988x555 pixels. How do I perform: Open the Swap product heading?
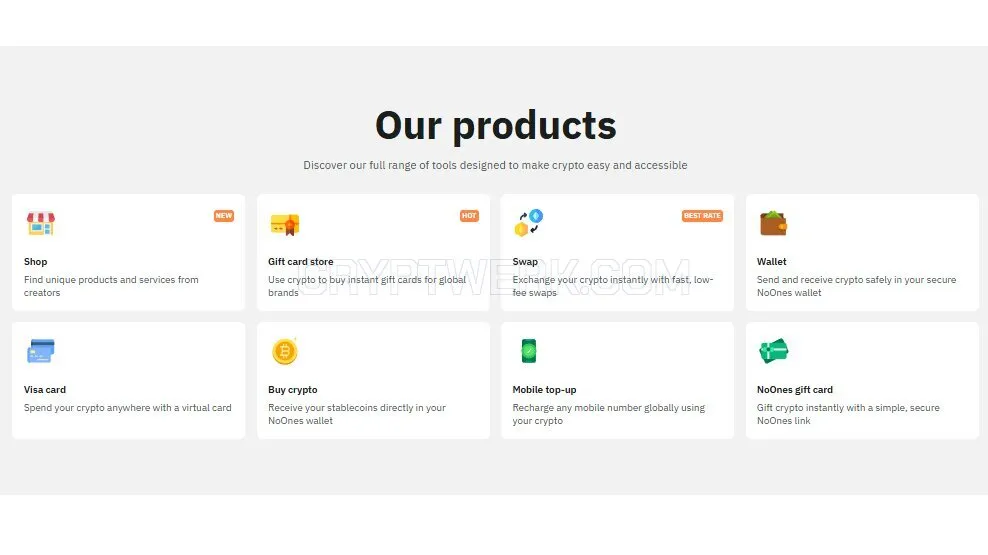[x=525, y=261]
